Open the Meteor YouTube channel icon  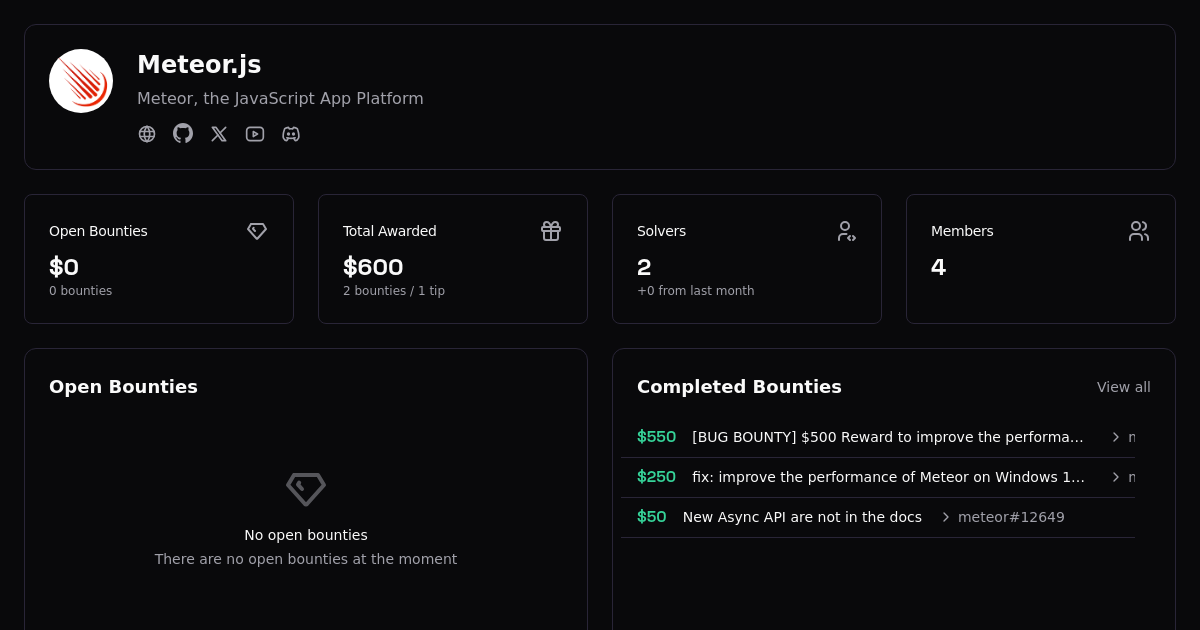click(x=255, y=134)
